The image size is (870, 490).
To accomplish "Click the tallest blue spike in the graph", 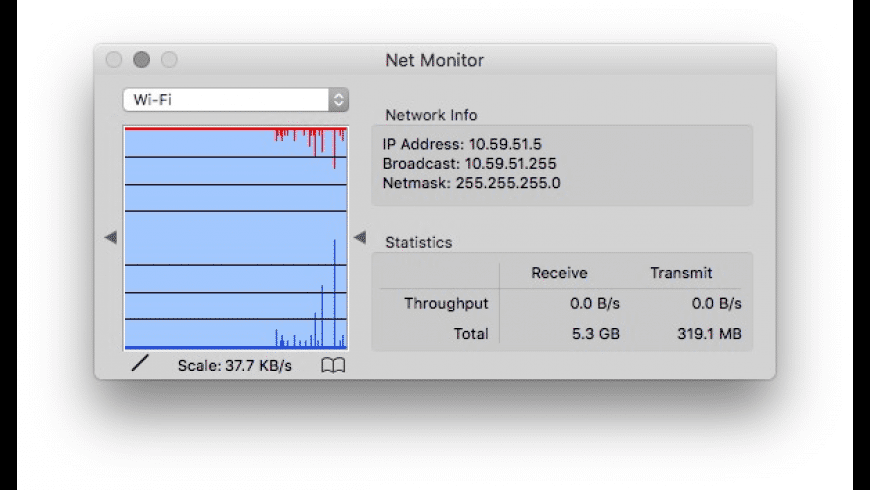I will point(334,290).
